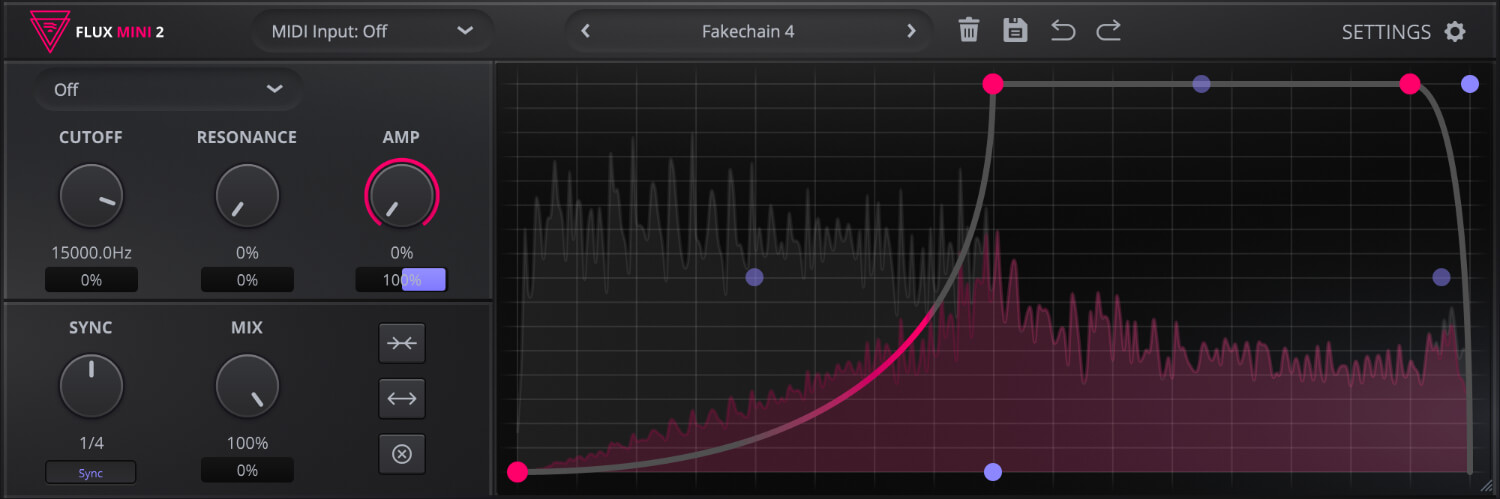Toggle the Sync button under the SYNC knob
The image size is (1500, 499).
point(91,473)
